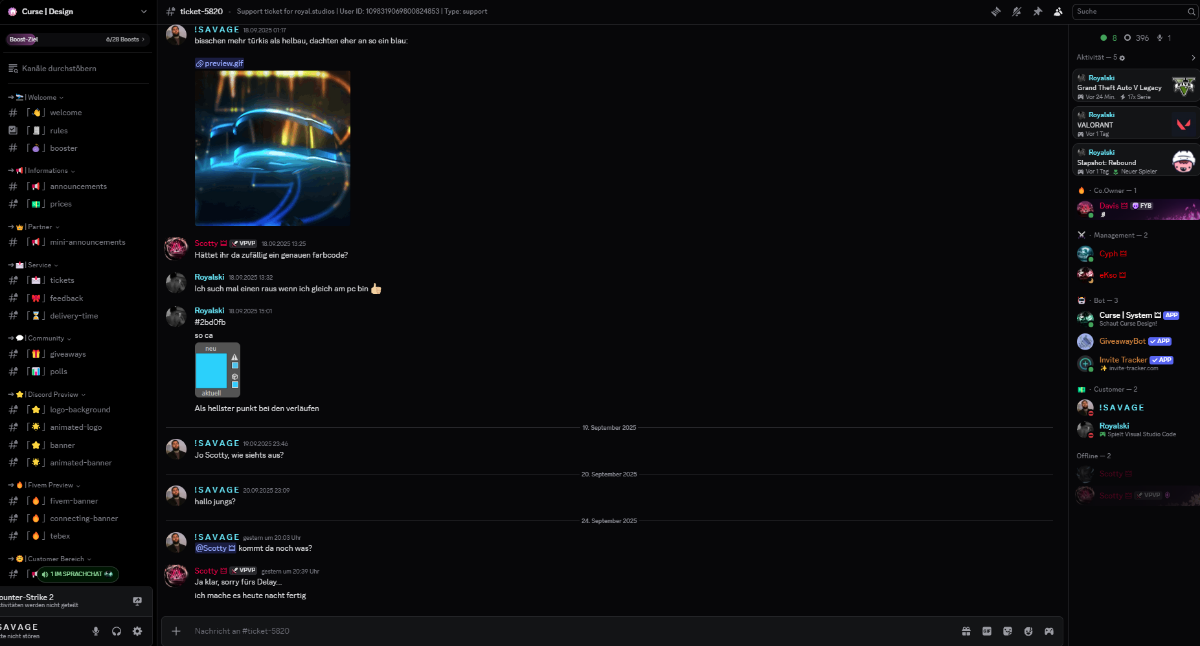Open the emoji picker in message bar
Viewport: 1200px width, 646px height.
(1028, 631)
